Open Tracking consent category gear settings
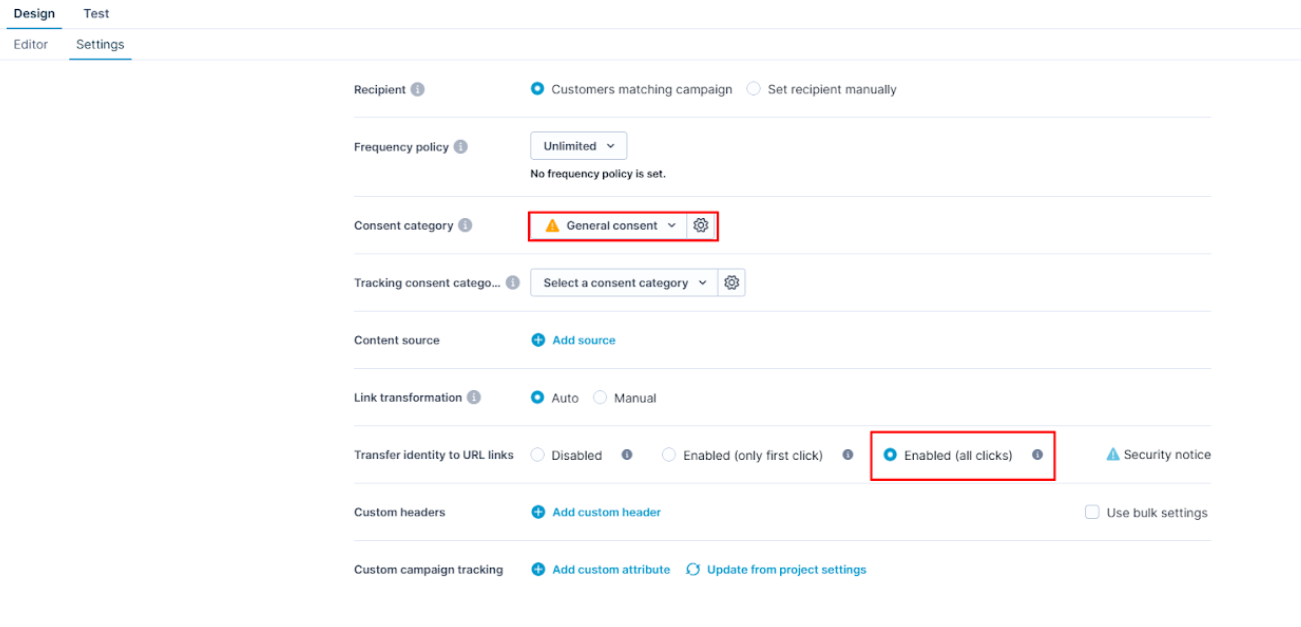1301x627 pixels. [732, 283]
